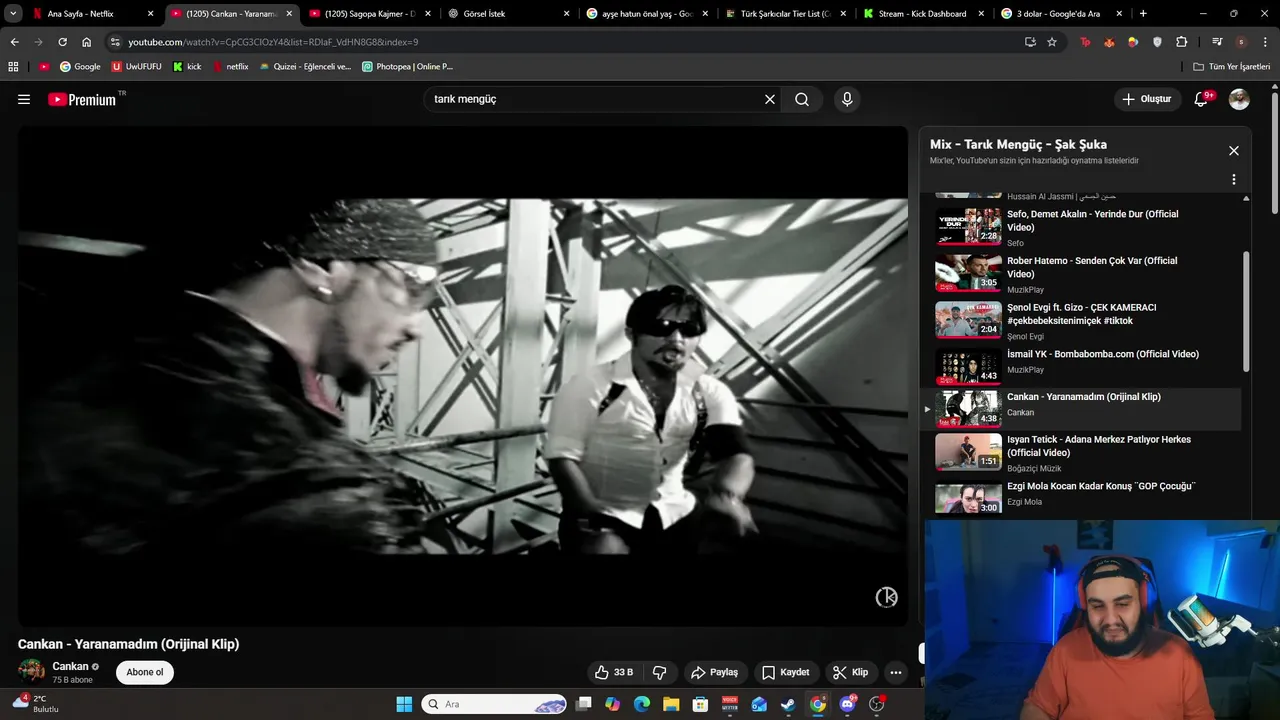Open the YouTube notifications bell
Screen dimensions: 1280x720
pos(1203,99)
